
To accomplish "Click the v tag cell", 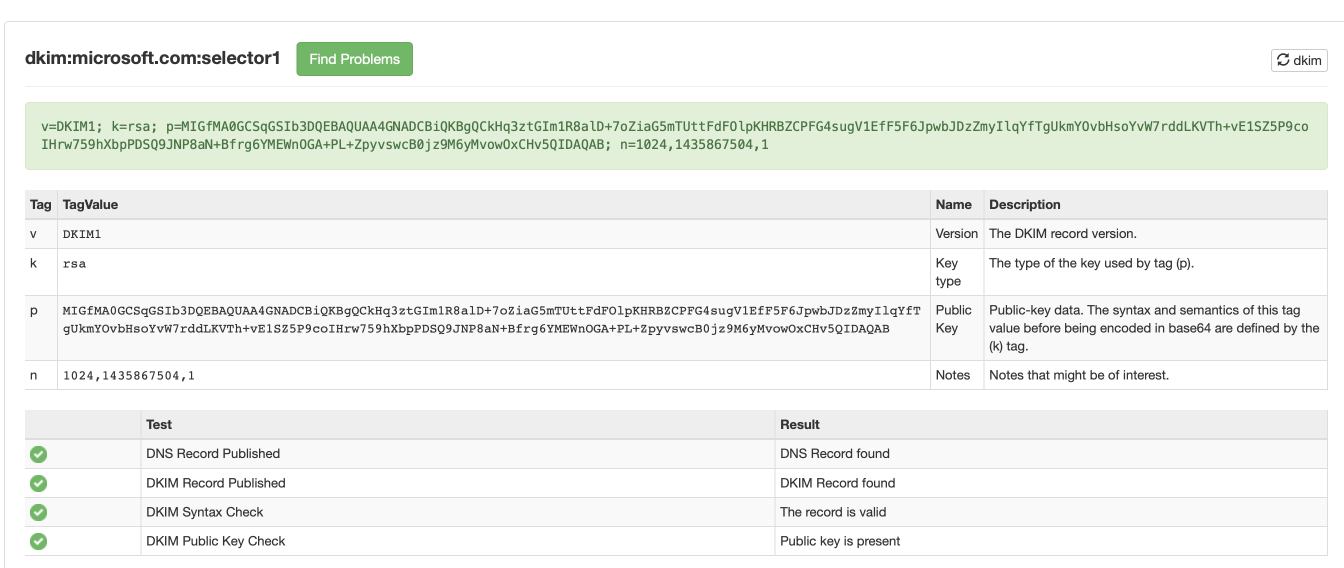I will (x=41, y=234).
